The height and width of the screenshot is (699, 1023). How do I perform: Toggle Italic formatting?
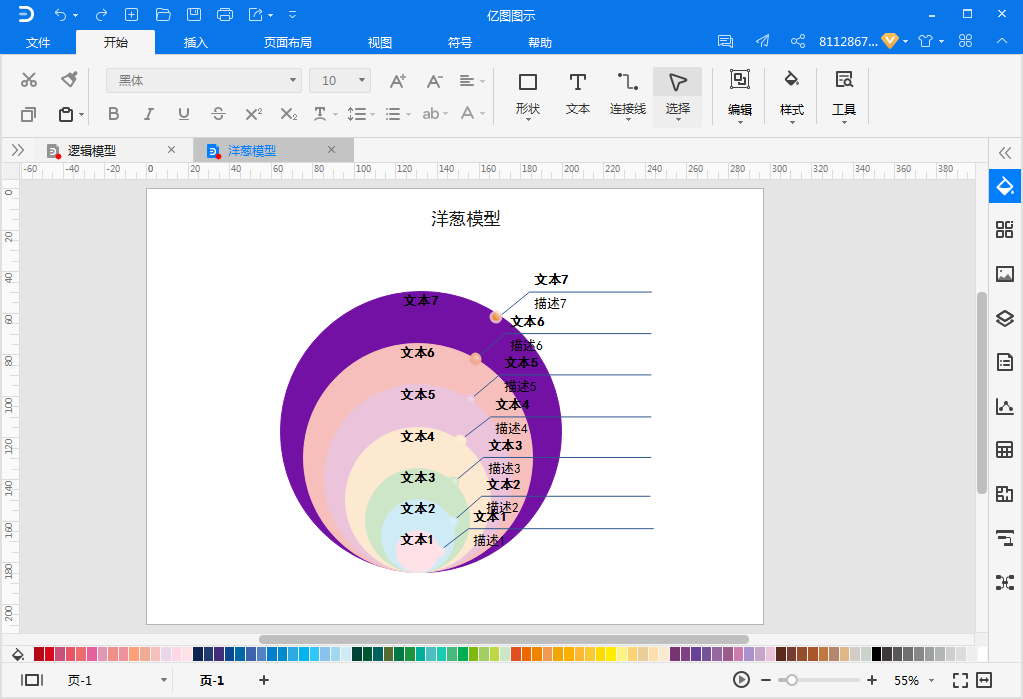point(149,114)
